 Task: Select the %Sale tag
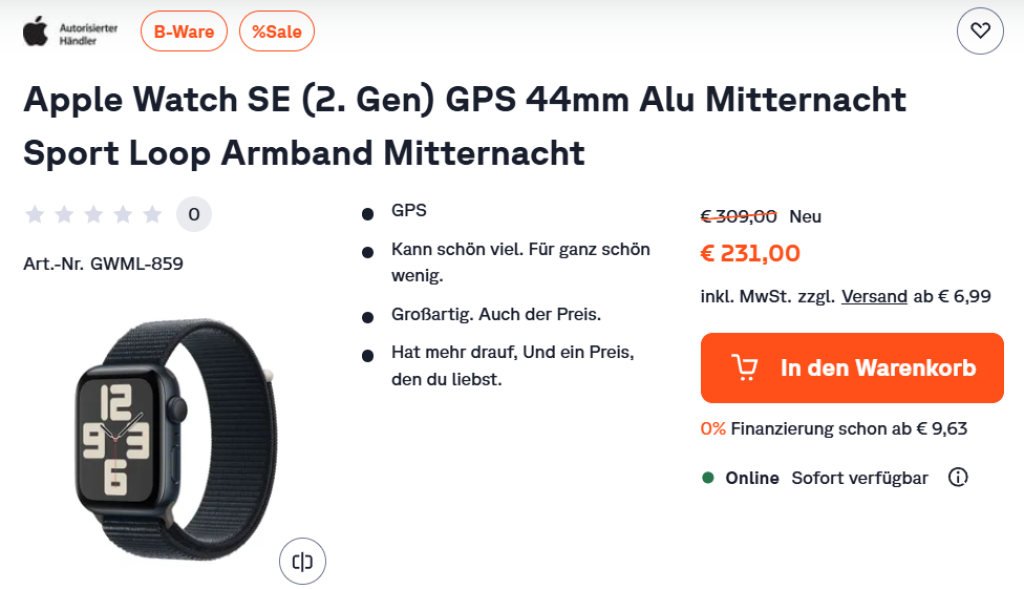click(x=277, y=31)
